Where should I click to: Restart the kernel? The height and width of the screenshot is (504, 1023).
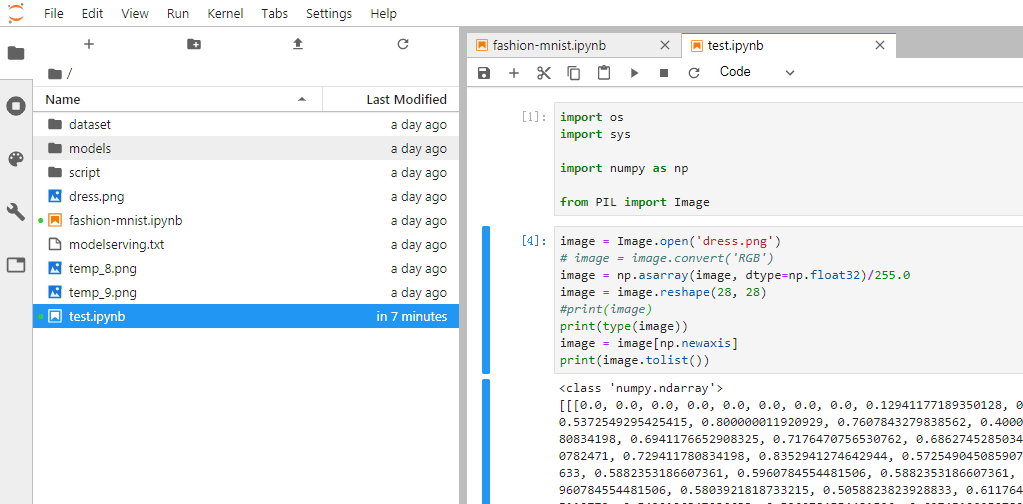(694, 72)
